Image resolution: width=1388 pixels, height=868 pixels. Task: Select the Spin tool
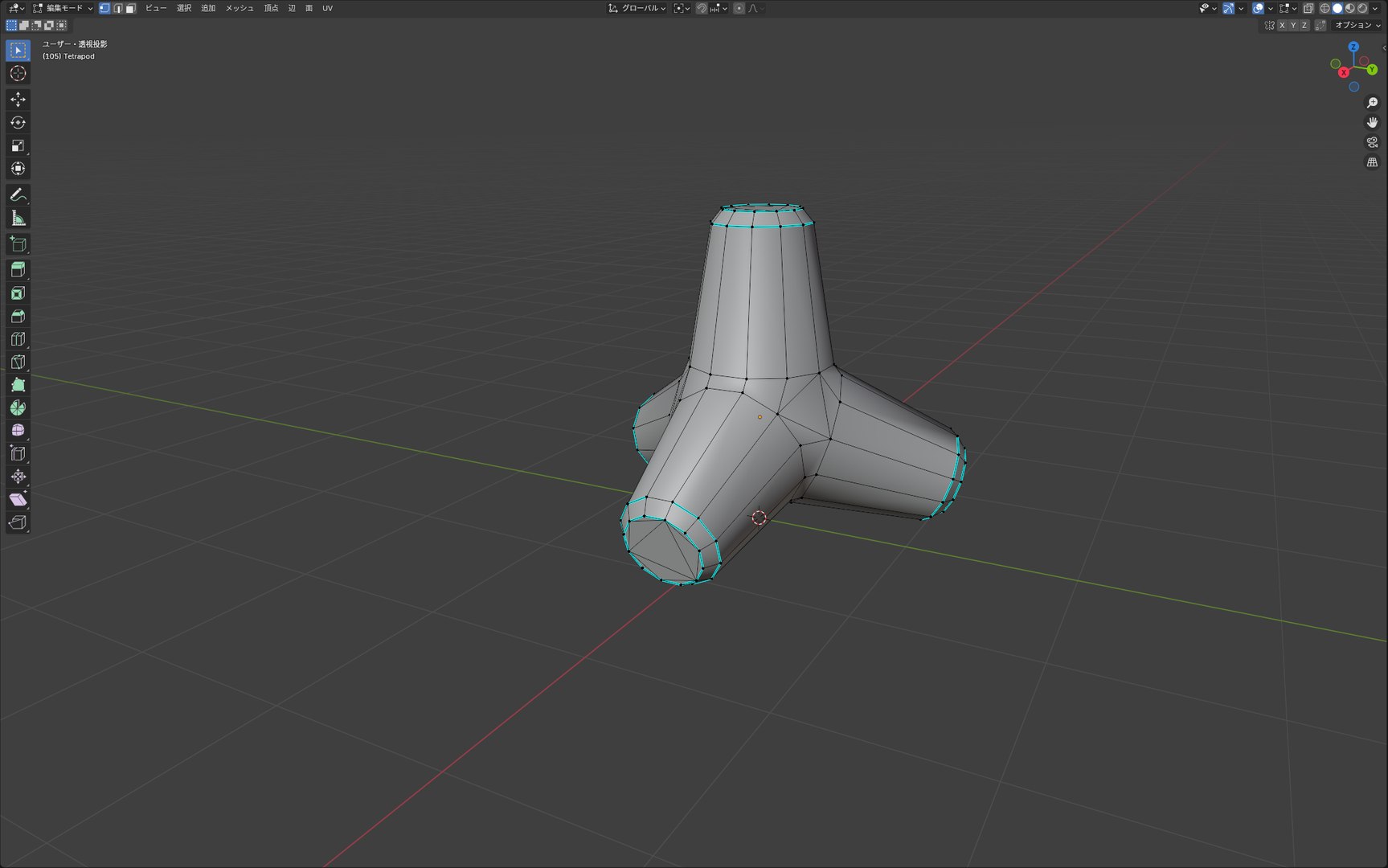(x=18, y=407)
